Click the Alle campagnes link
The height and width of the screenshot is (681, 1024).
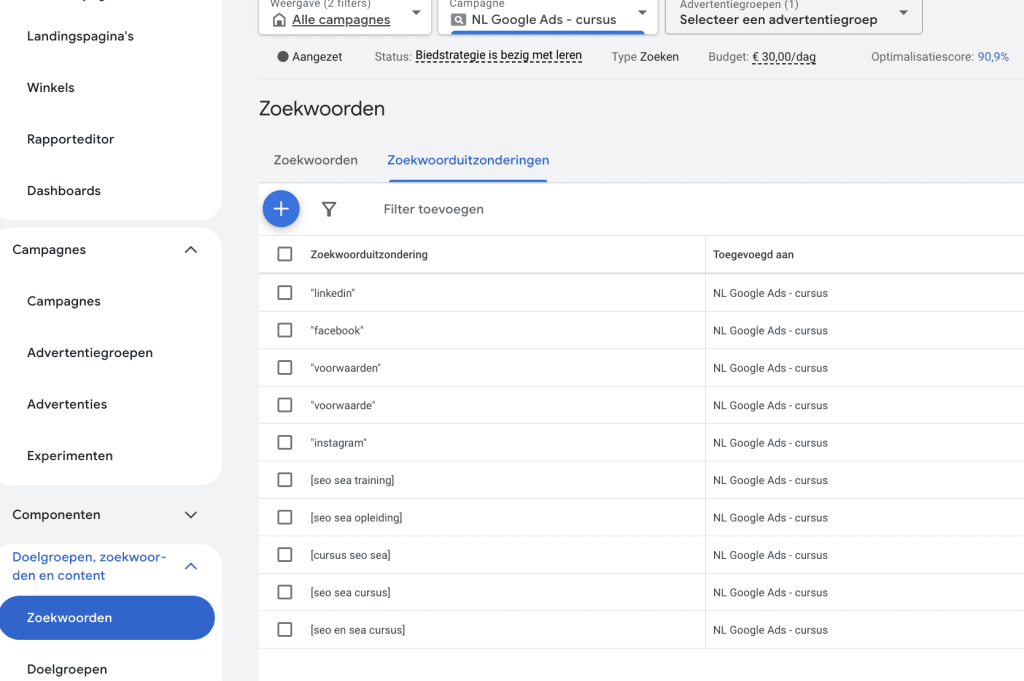(341, 20)
